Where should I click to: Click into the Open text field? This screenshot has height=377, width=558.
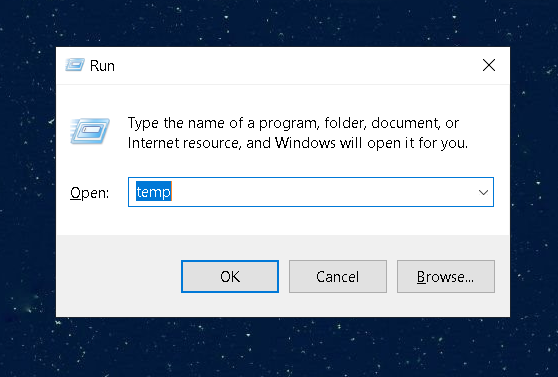point(311,192)
